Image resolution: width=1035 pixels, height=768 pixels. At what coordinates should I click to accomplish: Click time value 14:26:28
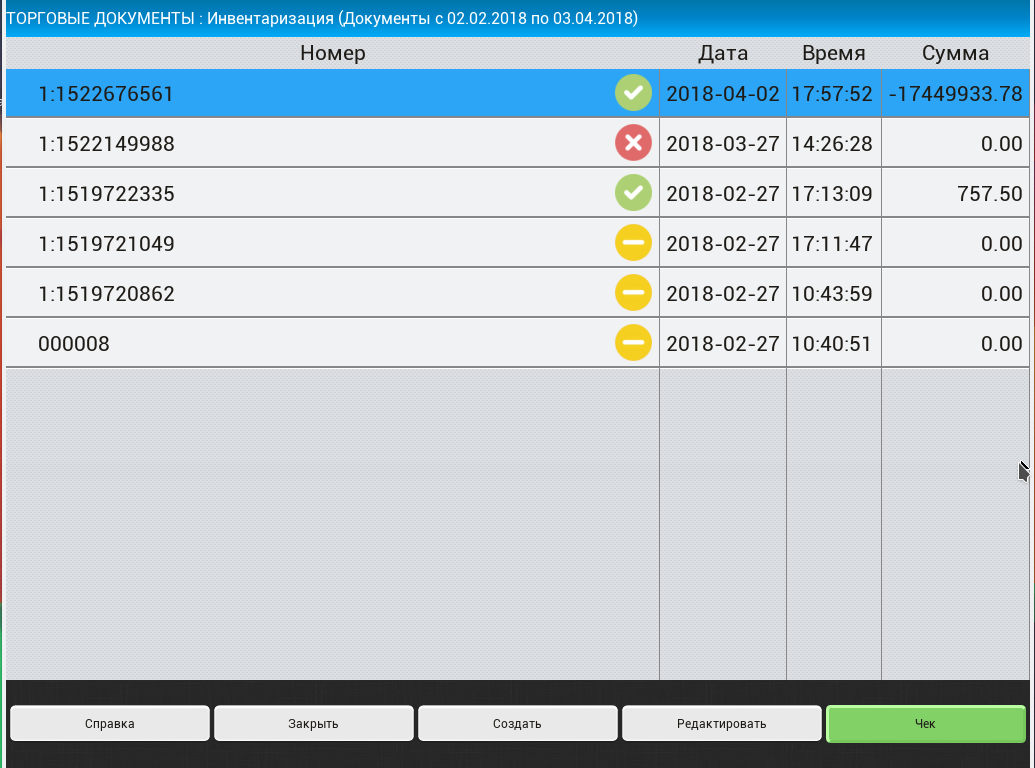click(x=832, y=144)
